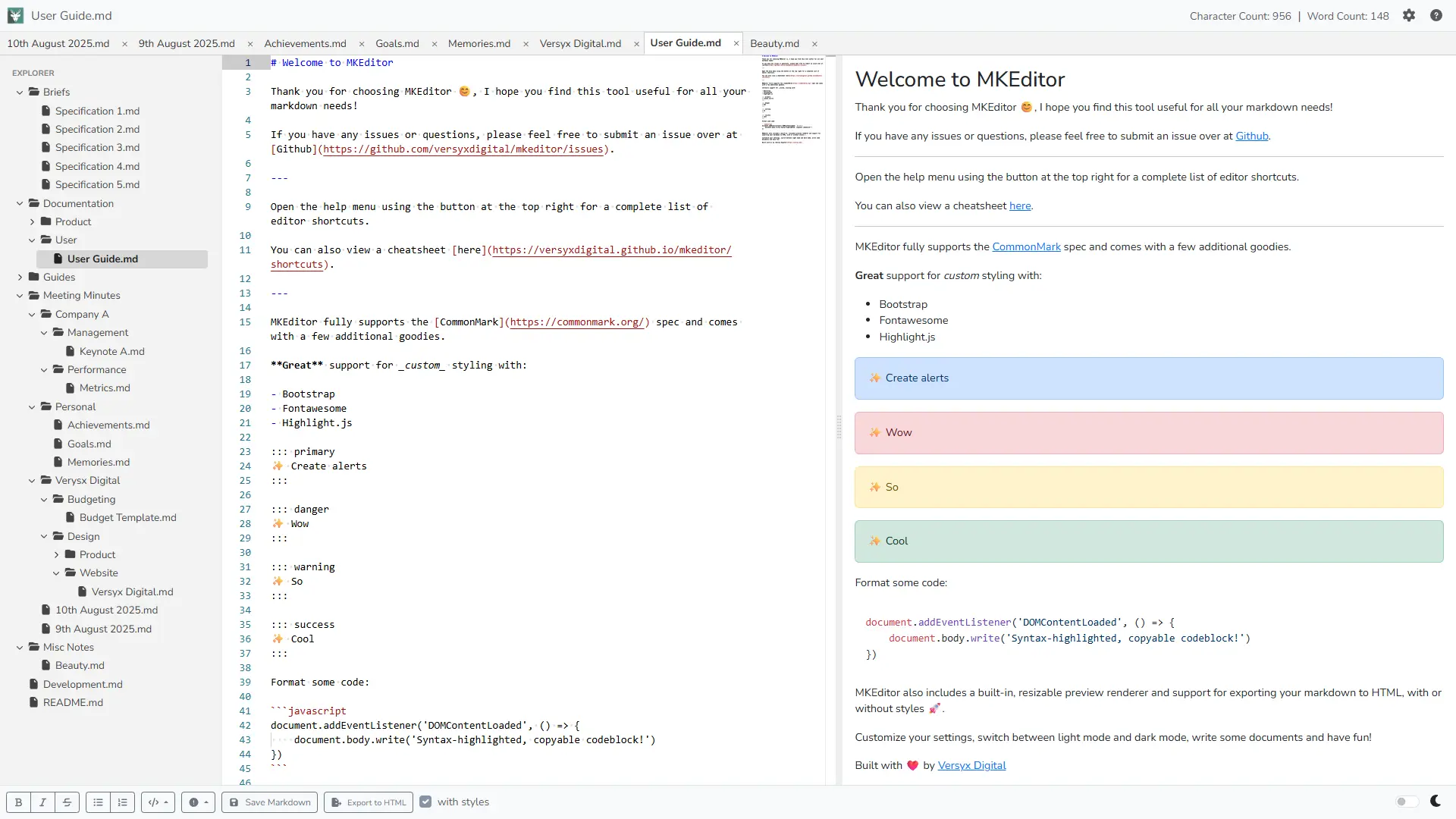Open settings via gear icon
1456x819 pixels.
pos(1409,15)
